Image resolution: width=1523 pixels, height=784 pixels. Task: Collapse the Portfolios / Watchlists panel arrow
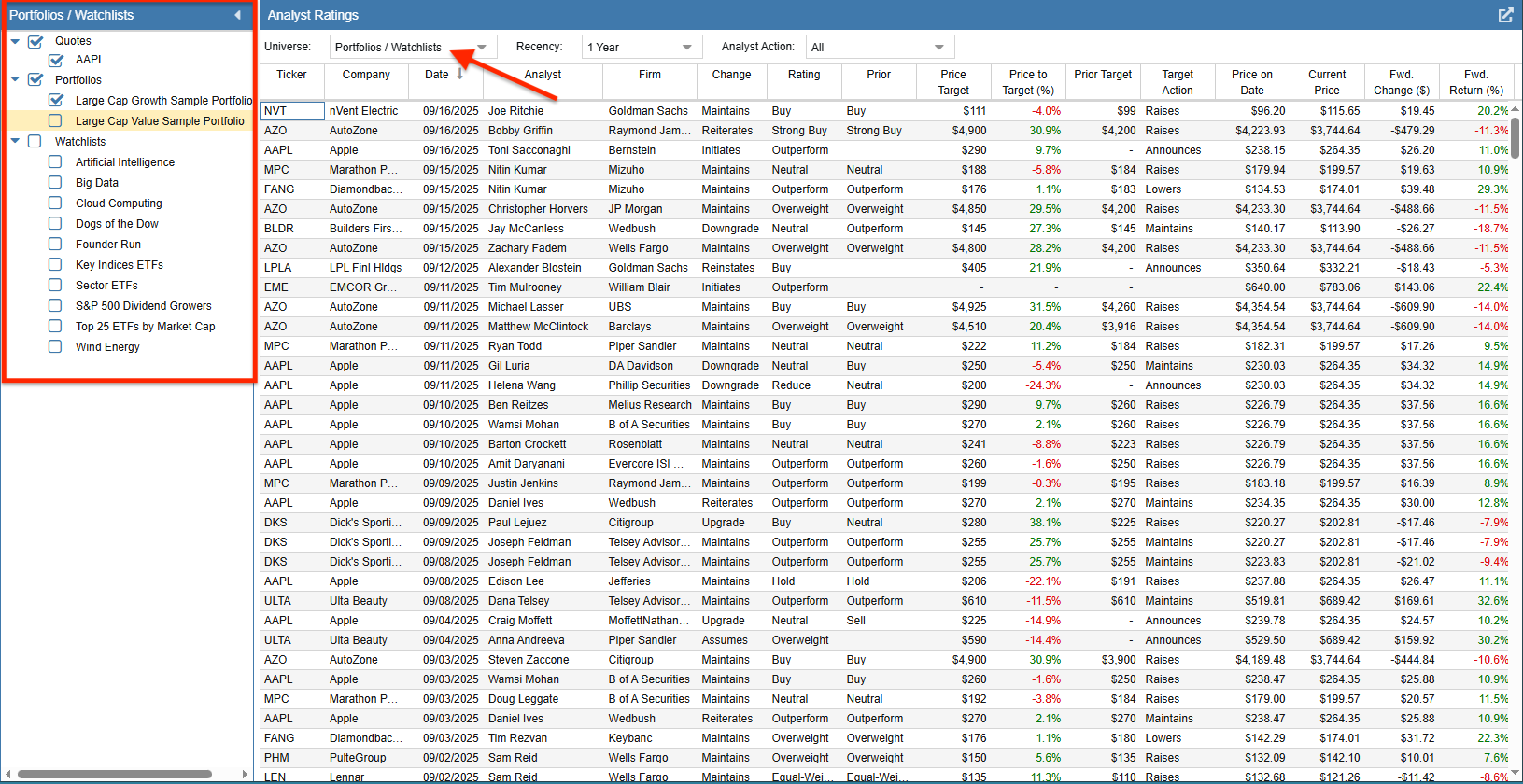tap(237, 15)
